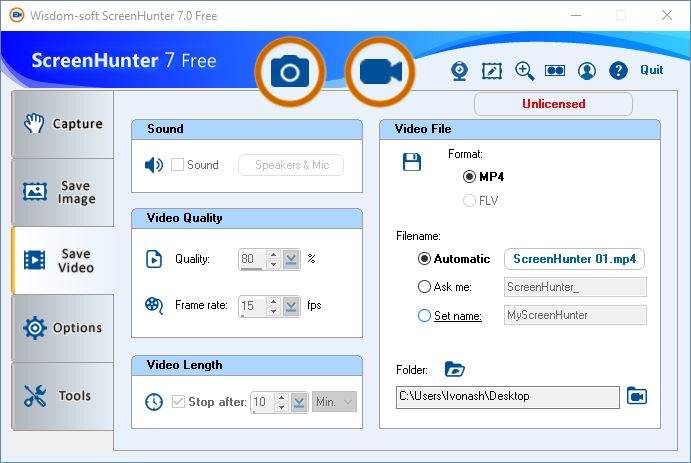
Task: Click the Unlicensed button
Action: (553, 104)
